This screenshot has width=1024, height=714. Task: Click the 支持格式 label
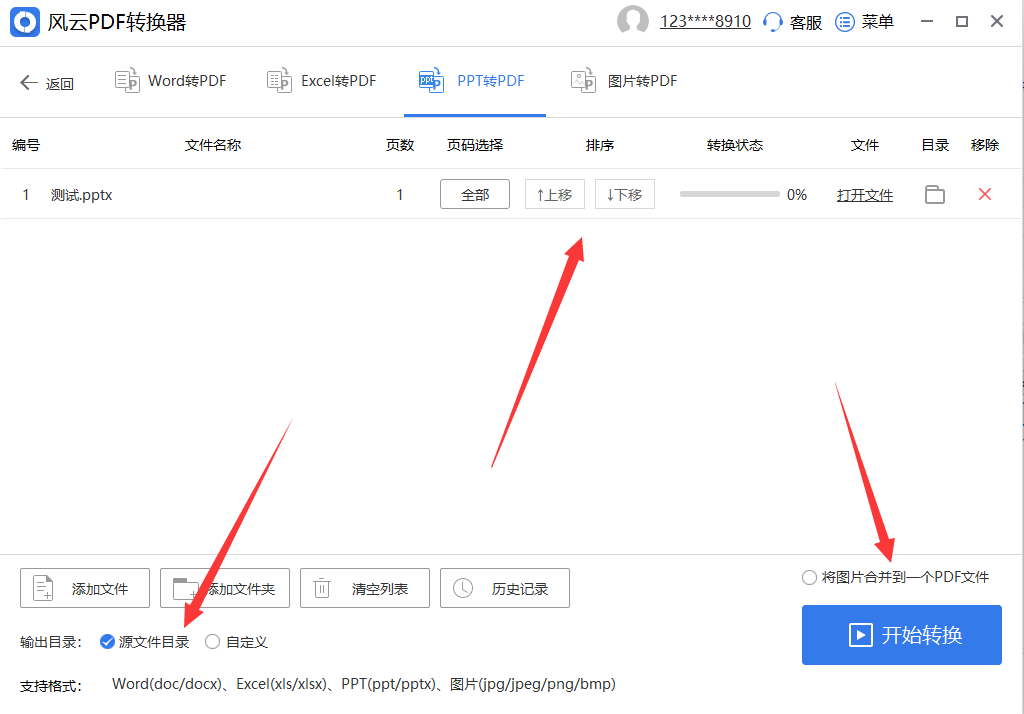pyautogui.click(x=50, y=686)
